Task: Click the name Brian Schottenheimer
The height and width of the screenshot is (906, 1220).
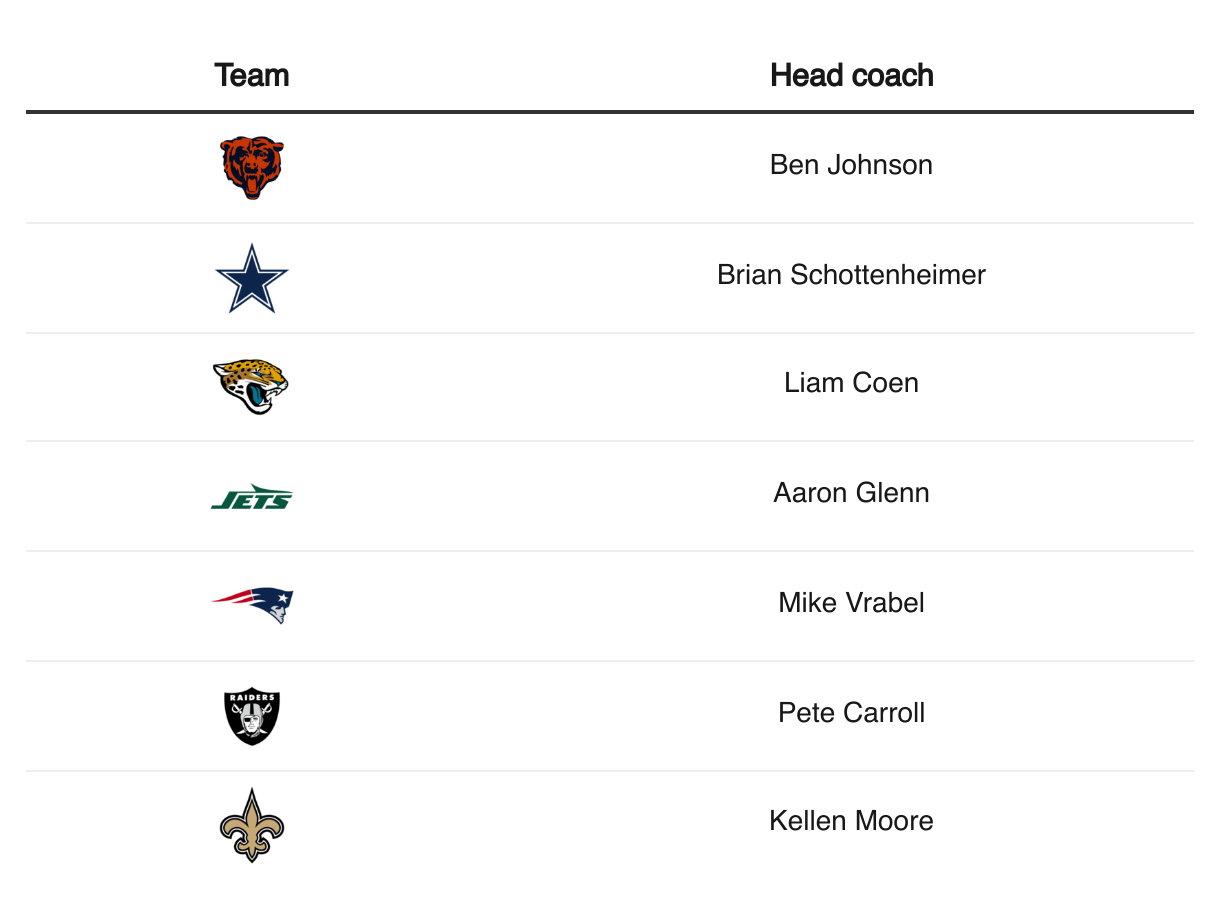Action: [x=852, y=275]
